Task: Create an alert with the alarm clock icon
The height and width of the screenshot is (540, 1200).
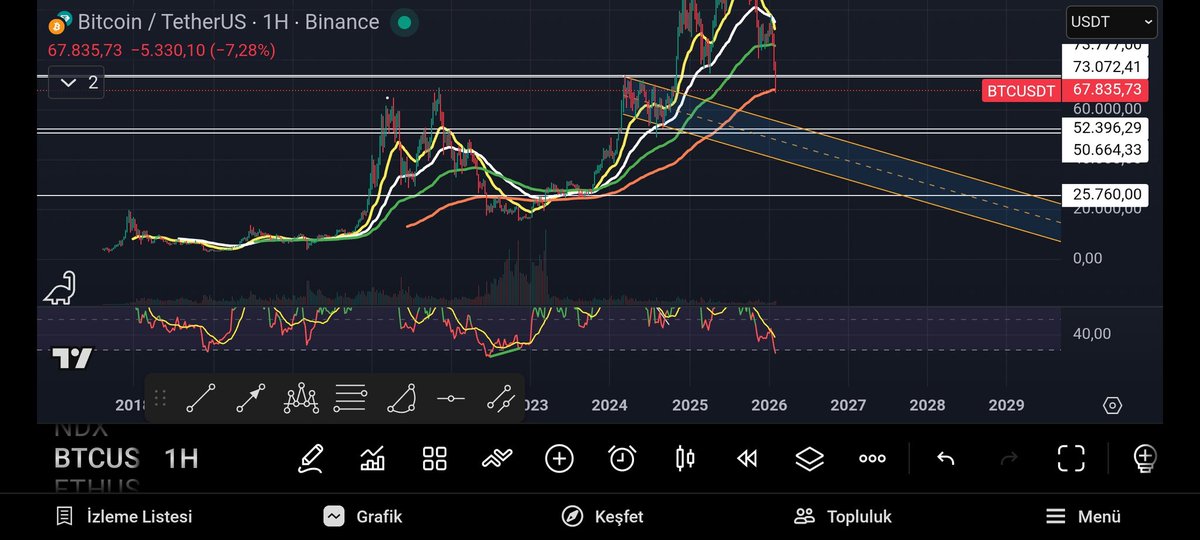Action: click(622, 459)
